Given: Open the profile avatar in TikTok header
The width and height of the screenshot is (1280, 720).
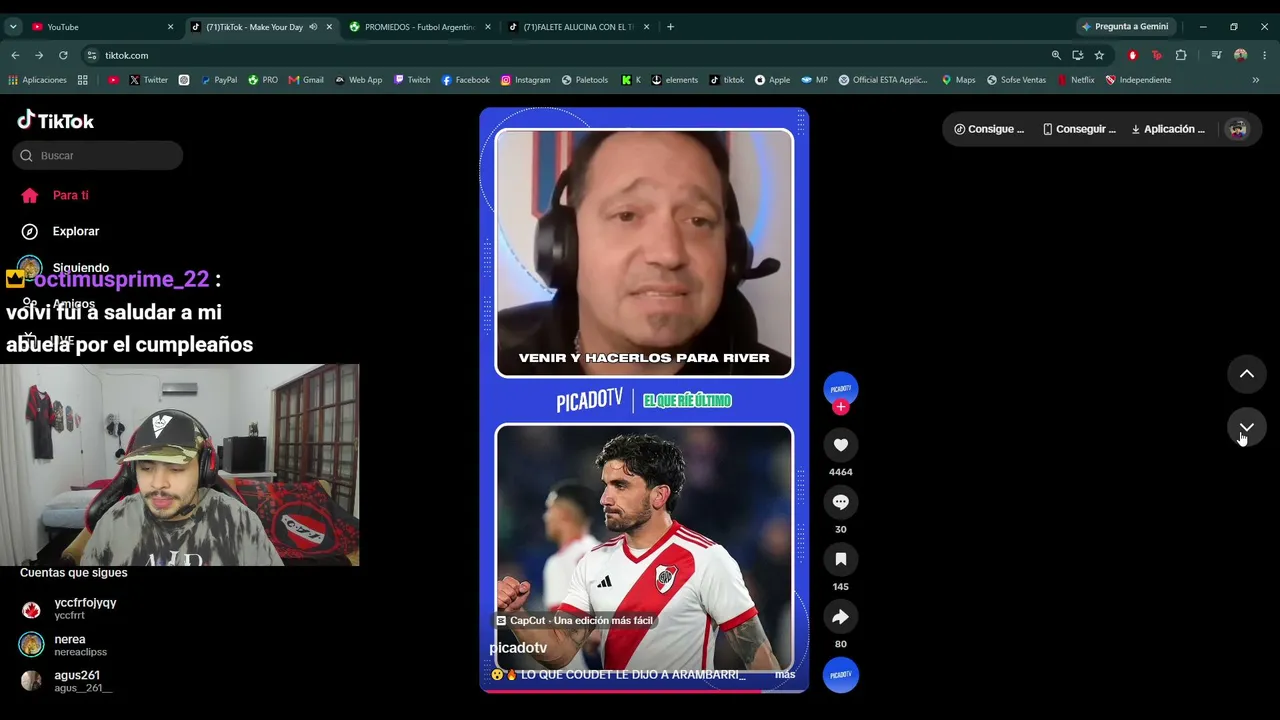Looking at the screenshot, I should [1238, 129].
